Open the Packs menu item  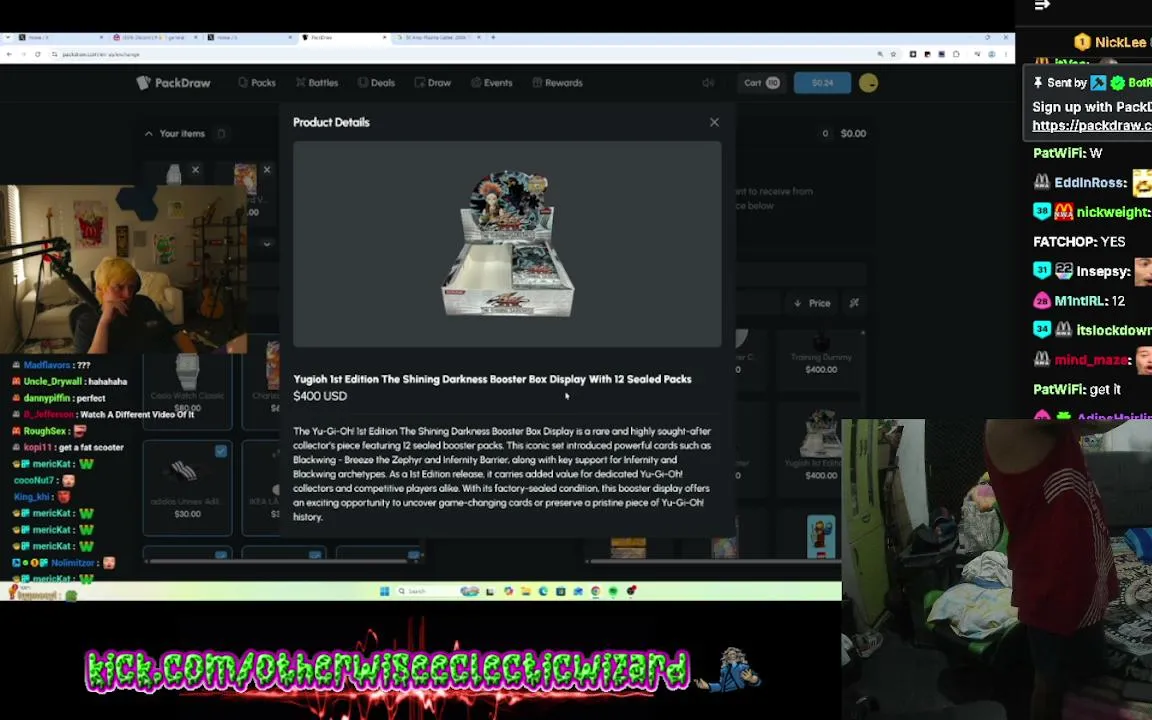[257, 83]
